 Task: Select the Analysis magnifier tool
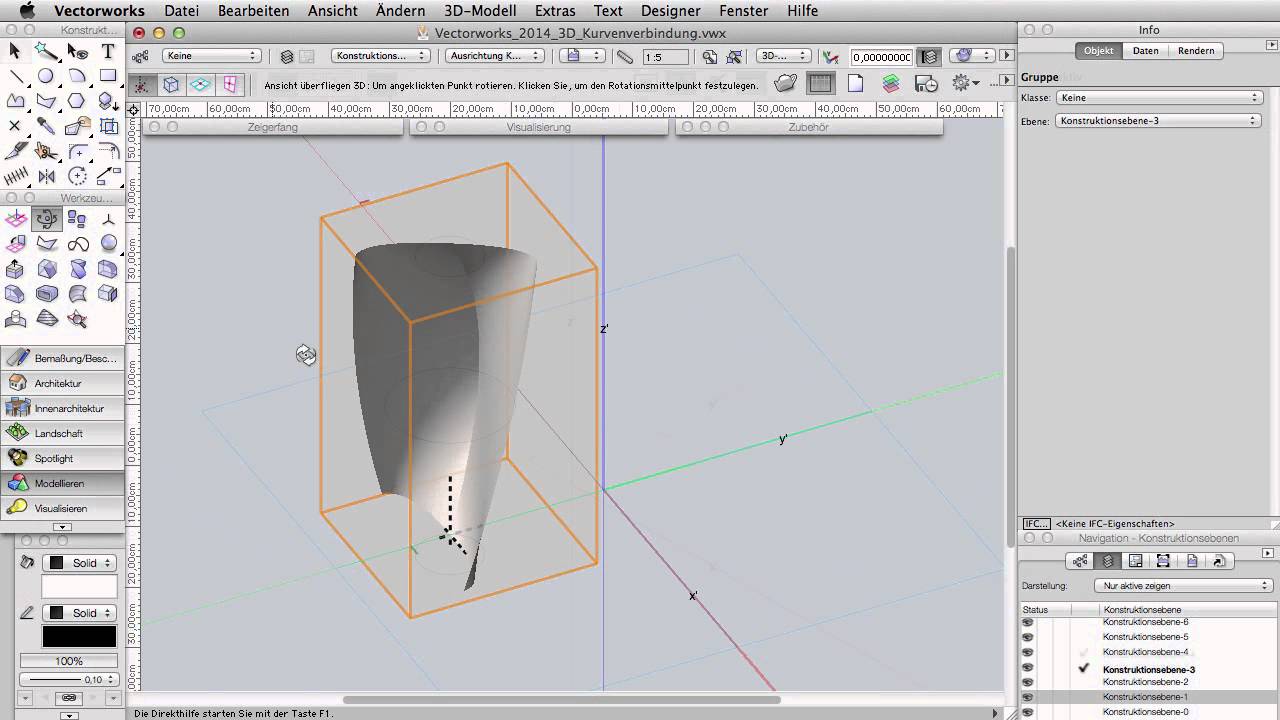coord(77,319)
